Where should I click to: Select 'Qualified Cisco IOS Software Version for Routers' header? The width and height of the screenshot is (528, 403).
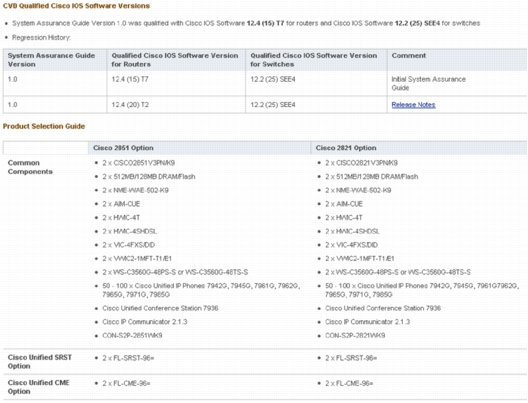click(x=175, y=60)
